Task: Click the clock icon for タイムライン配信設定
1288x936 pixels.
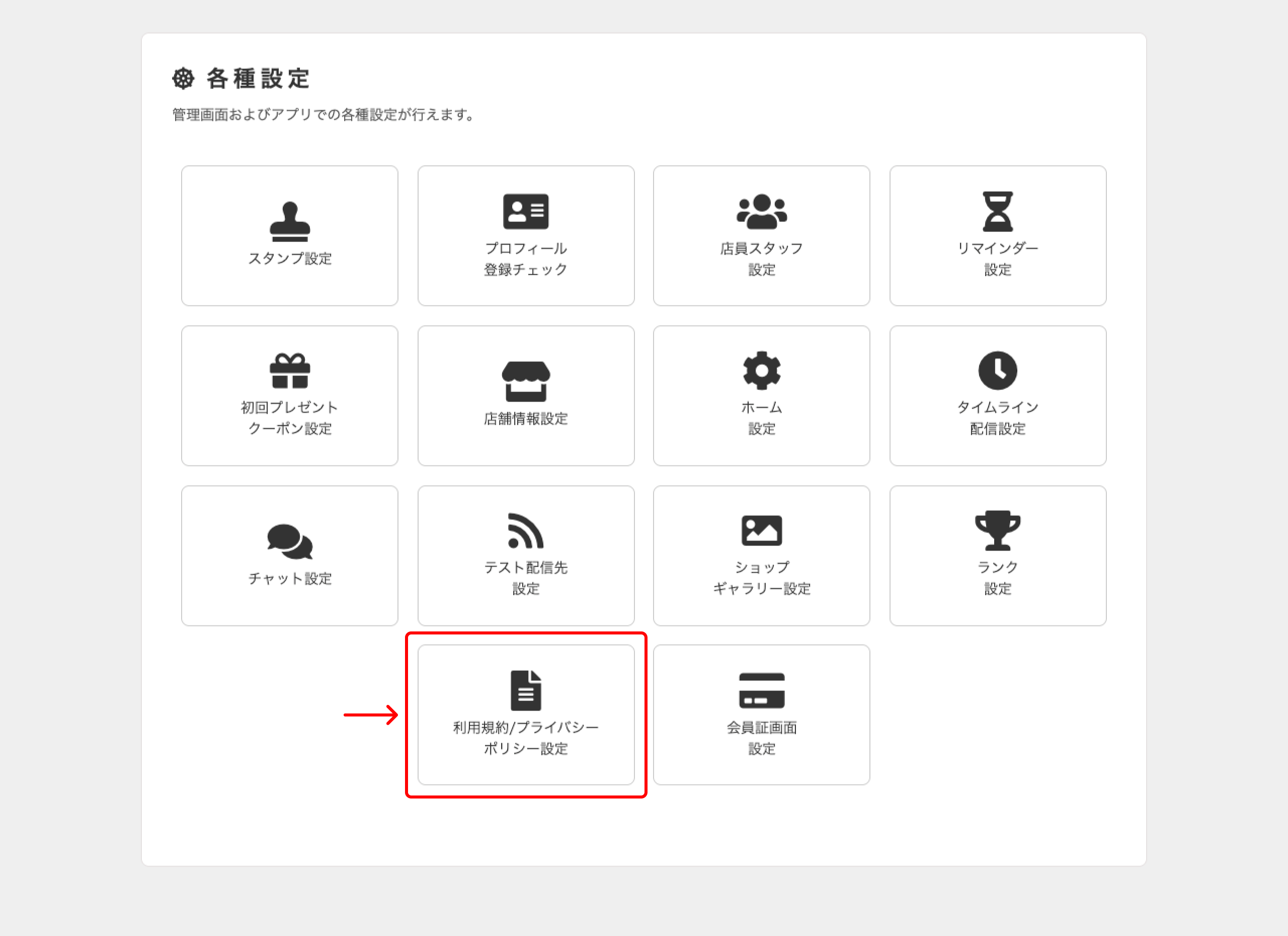Action: tap(998, 371)
